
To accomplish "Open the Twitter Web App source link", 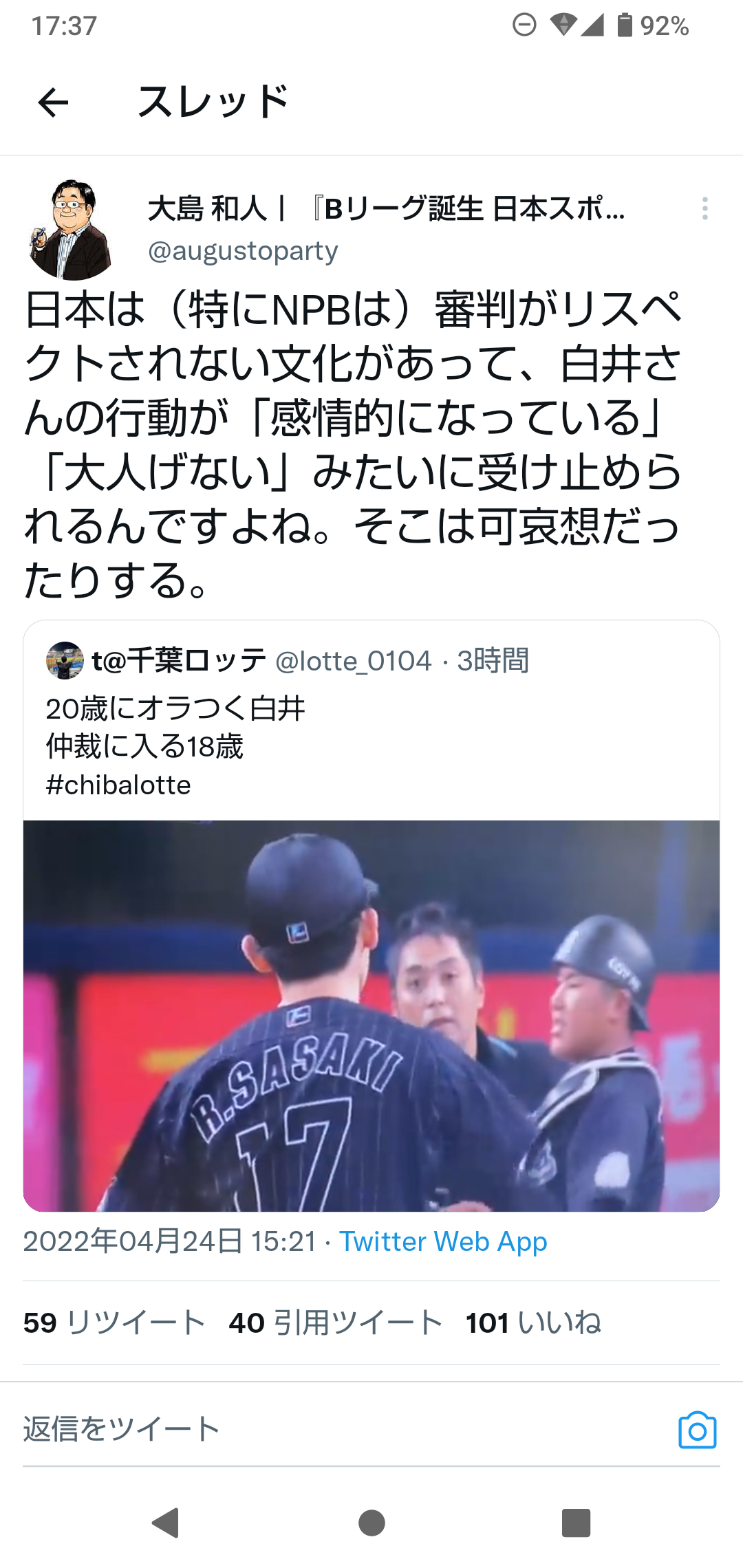I will tap(443, 1242).
